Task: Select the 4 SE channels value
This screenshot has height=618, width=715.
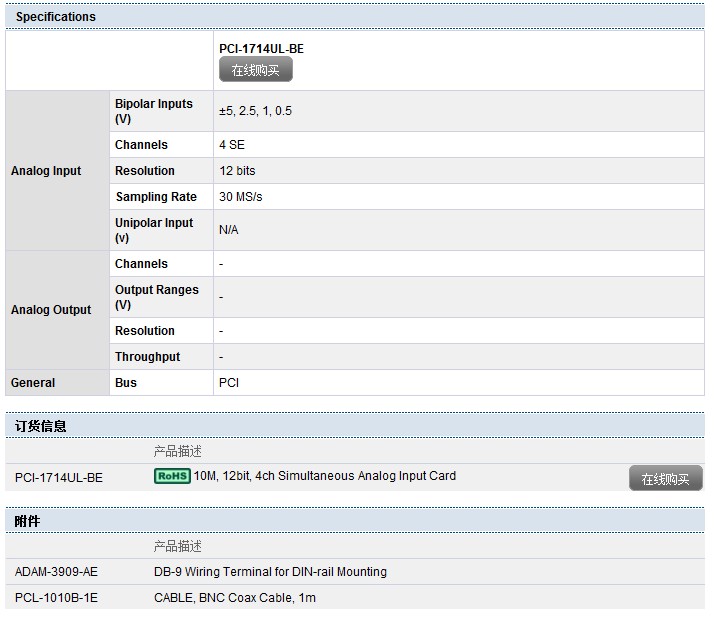Action: (232, 145)
